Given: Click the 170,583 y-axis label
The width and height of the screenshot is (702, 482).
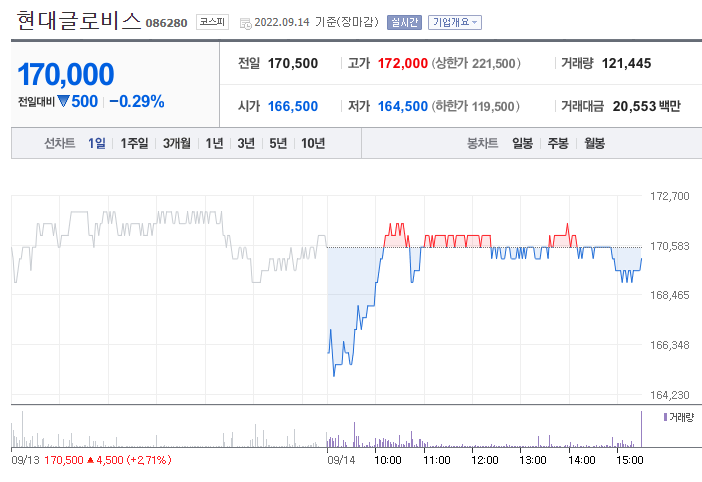Looking at the screenshot, I should [669, 246].
